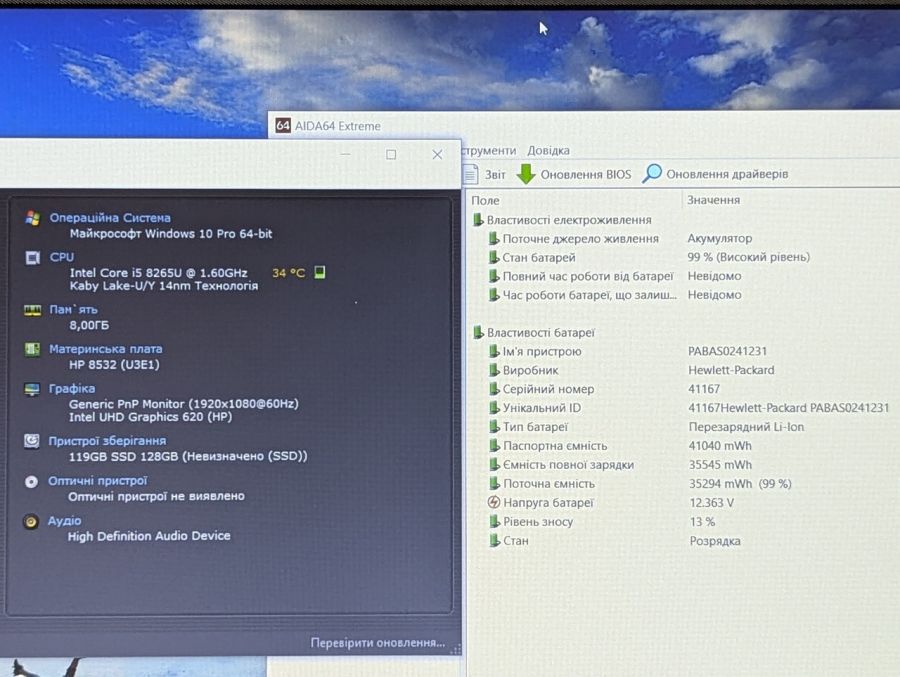Click the green CPU temperature indicator icon

[320, 272]
